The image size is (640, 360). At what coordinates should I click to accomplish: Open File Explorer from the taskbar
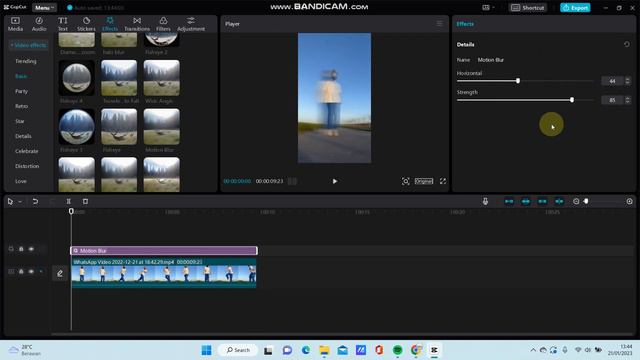click(324, 350)
